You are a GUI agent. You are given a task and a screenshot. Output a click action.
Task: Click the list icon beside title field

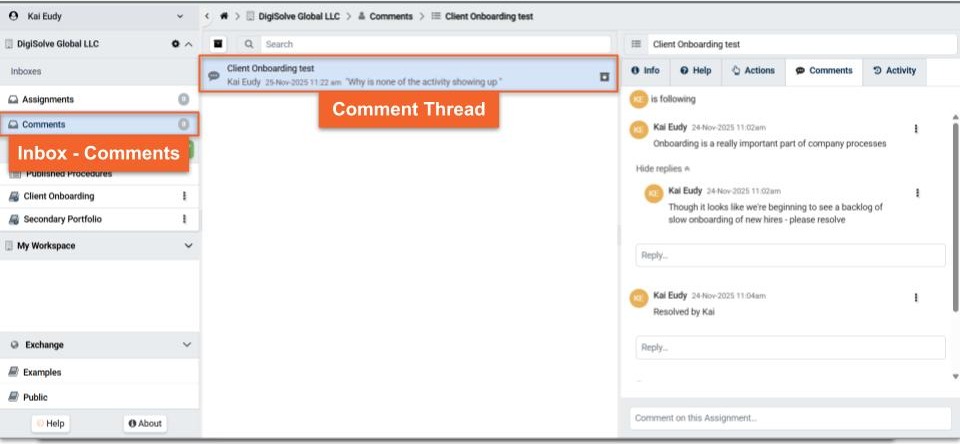pos(636,44)
